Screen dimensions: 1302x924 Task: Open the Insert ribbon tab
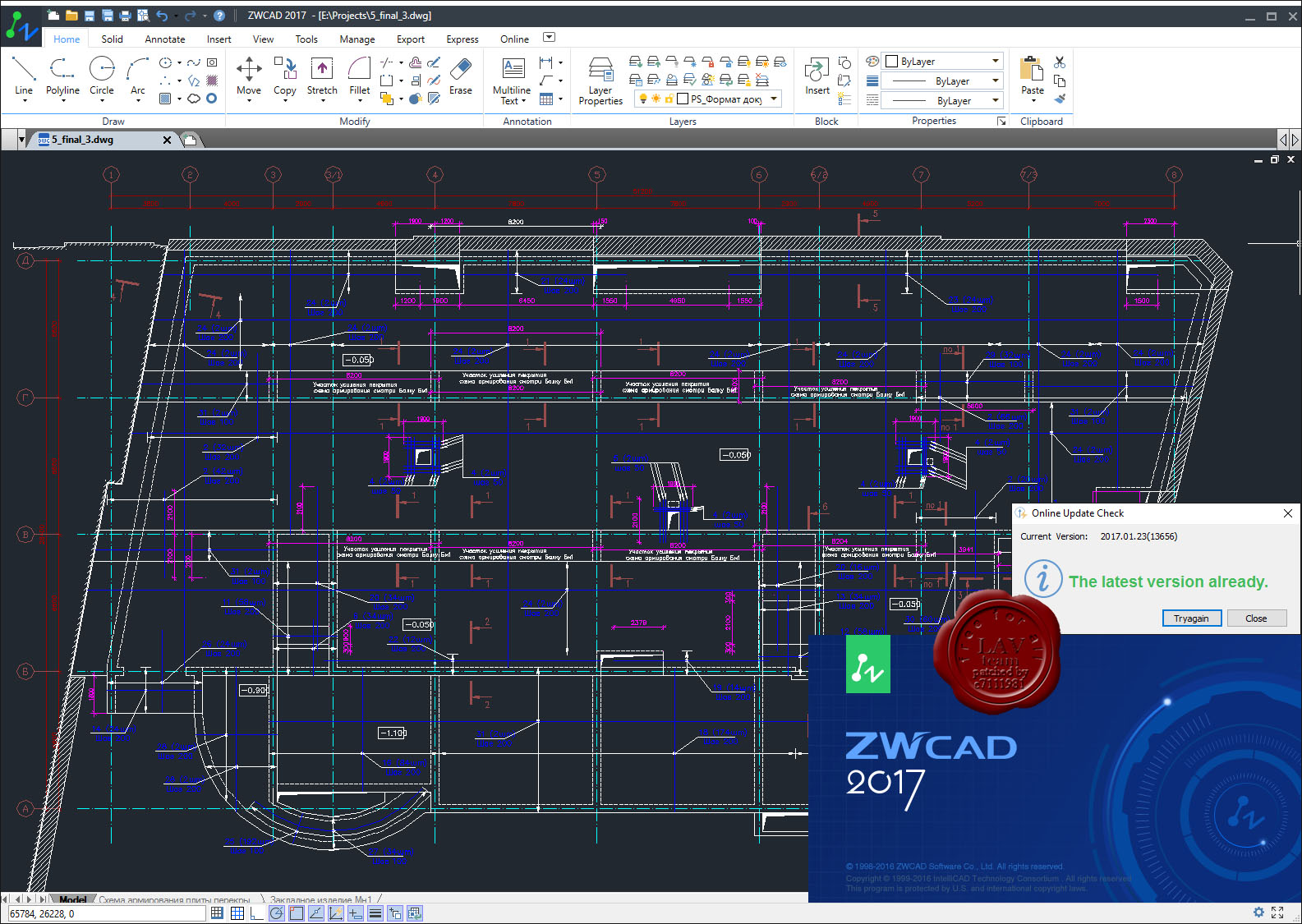(219, 39)
